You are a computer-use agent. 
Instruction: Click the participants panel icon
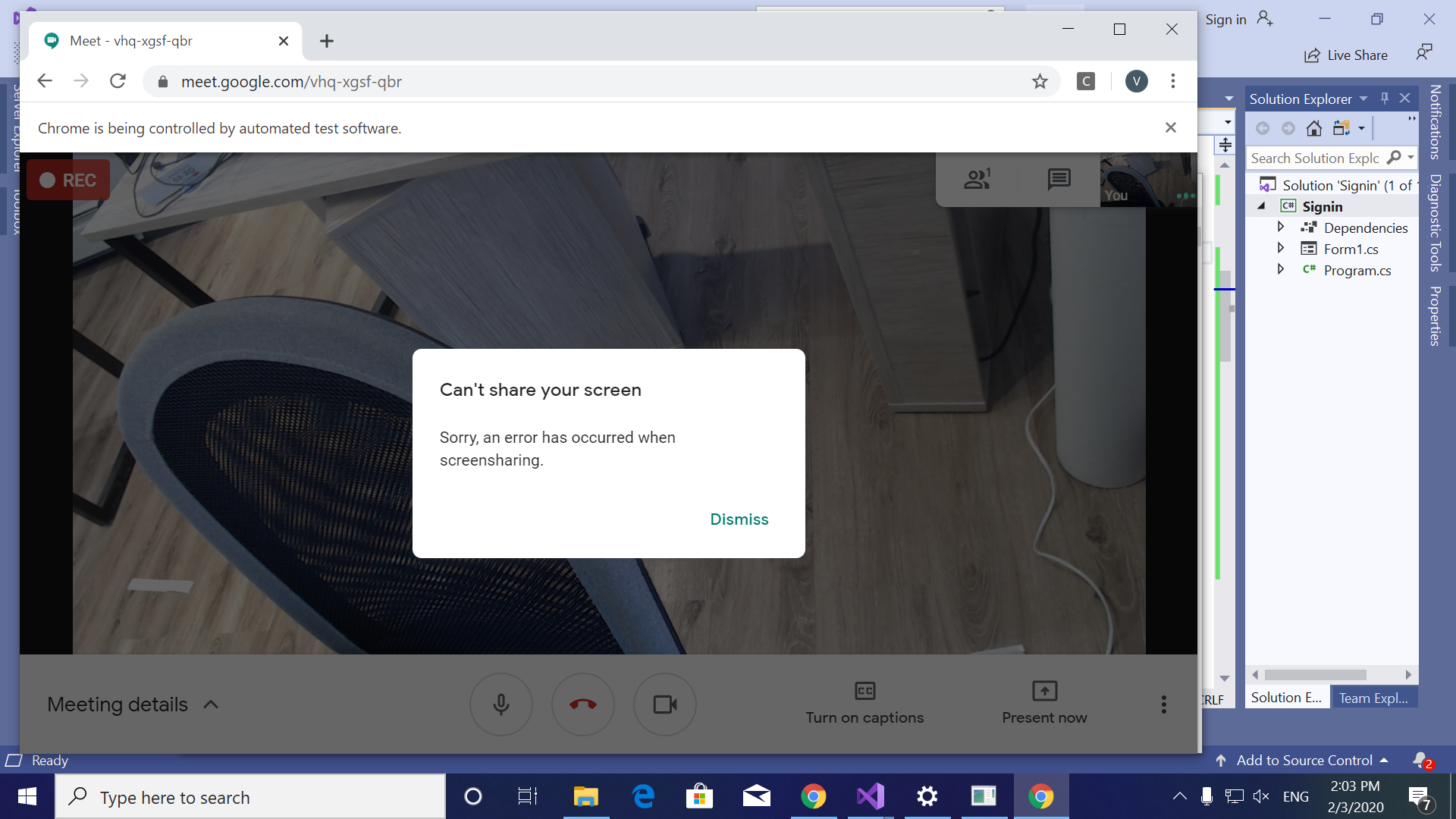(977, 179)
